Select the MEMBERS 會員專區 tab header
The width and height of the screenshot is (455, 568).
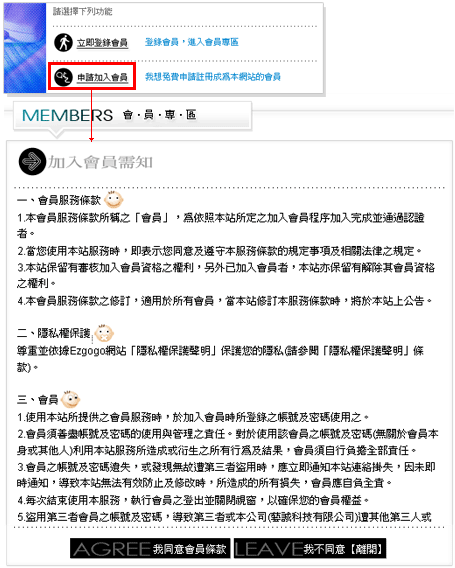coord(132,116)
